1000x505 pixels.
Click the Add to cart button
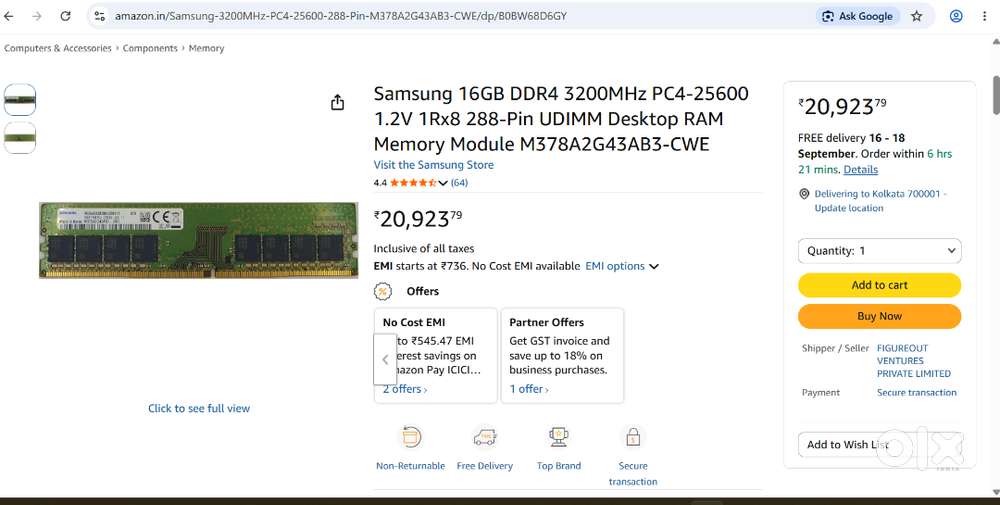coord(879,285)
